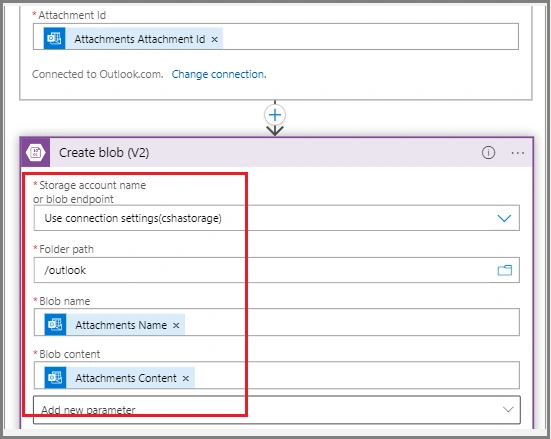Viewport: 551px width, 439px height.
Task: Click the Change connection link
Action: [x=219, y=74]
